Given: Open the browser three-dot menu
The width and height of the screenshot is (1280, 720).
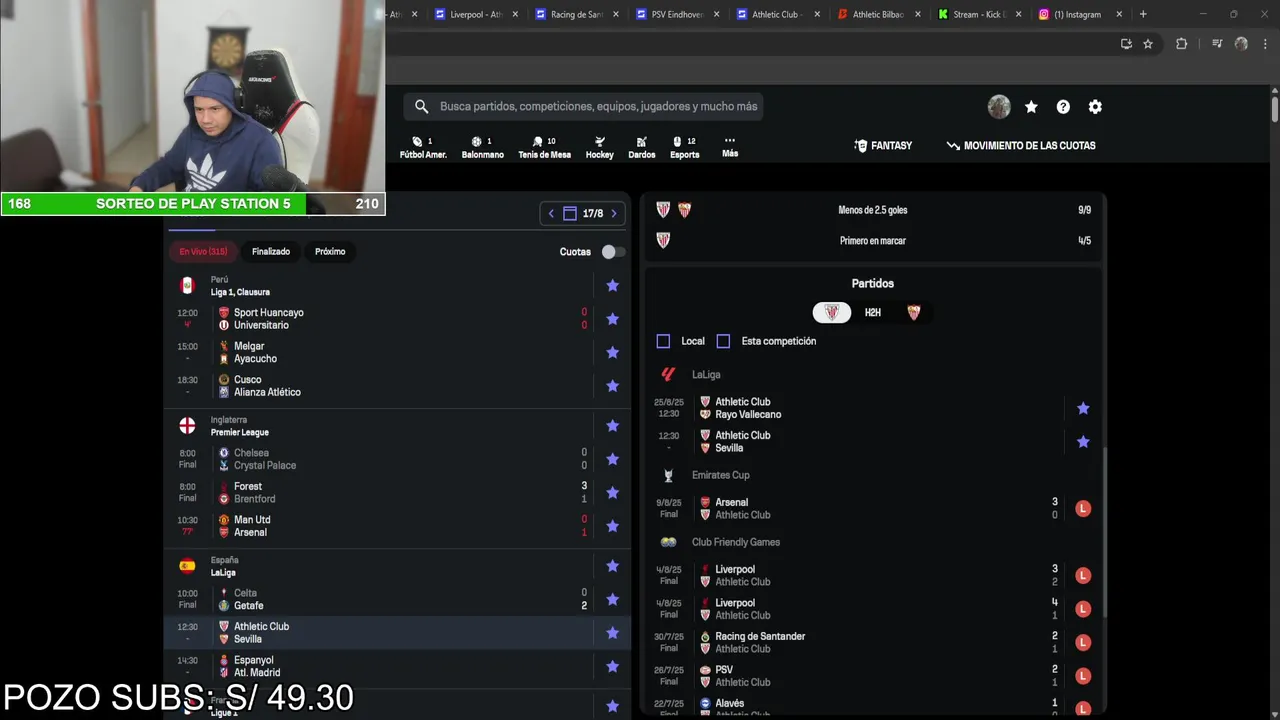Looking at the screenshot, I should (1265, 44).
